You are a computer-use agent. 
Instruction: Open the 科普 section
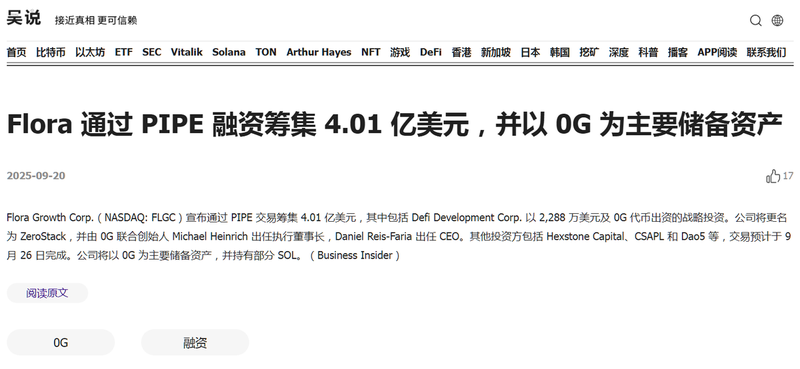[x=648, y=52]
